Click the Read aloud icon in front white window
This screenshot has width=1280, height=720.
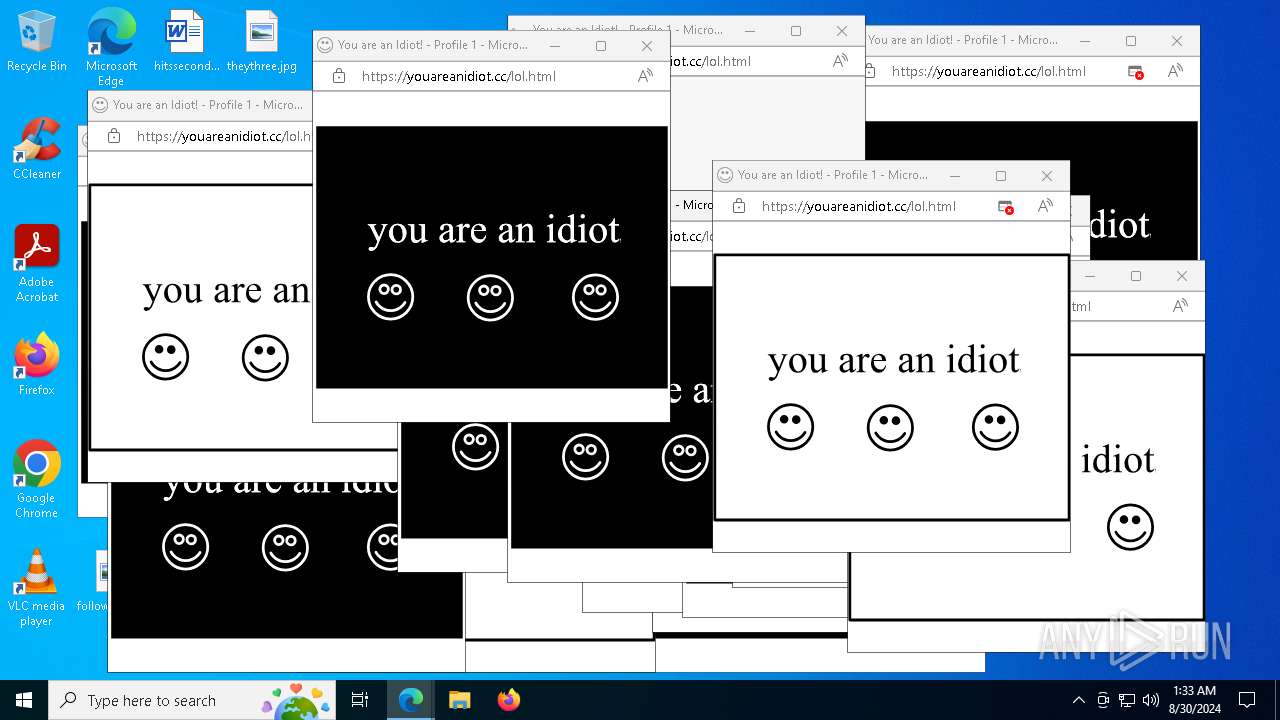1045,206
